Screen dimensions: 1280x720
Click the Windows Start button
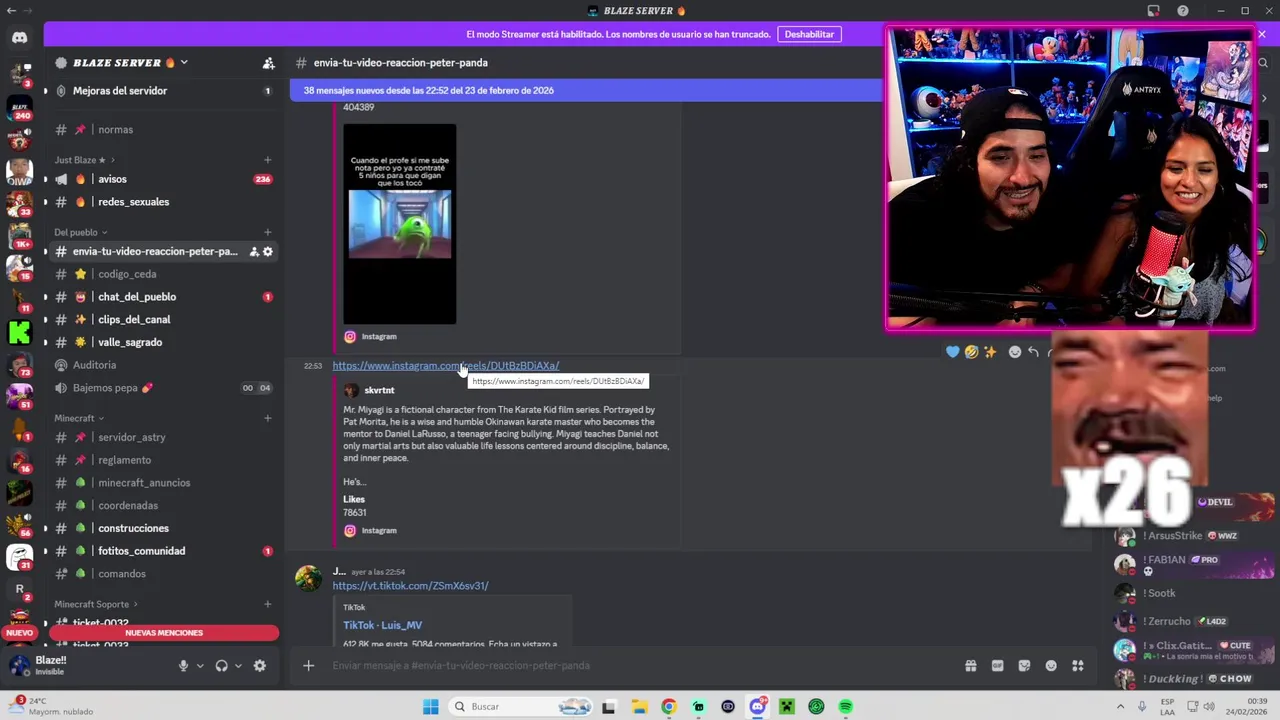click(x=430, y=707)
